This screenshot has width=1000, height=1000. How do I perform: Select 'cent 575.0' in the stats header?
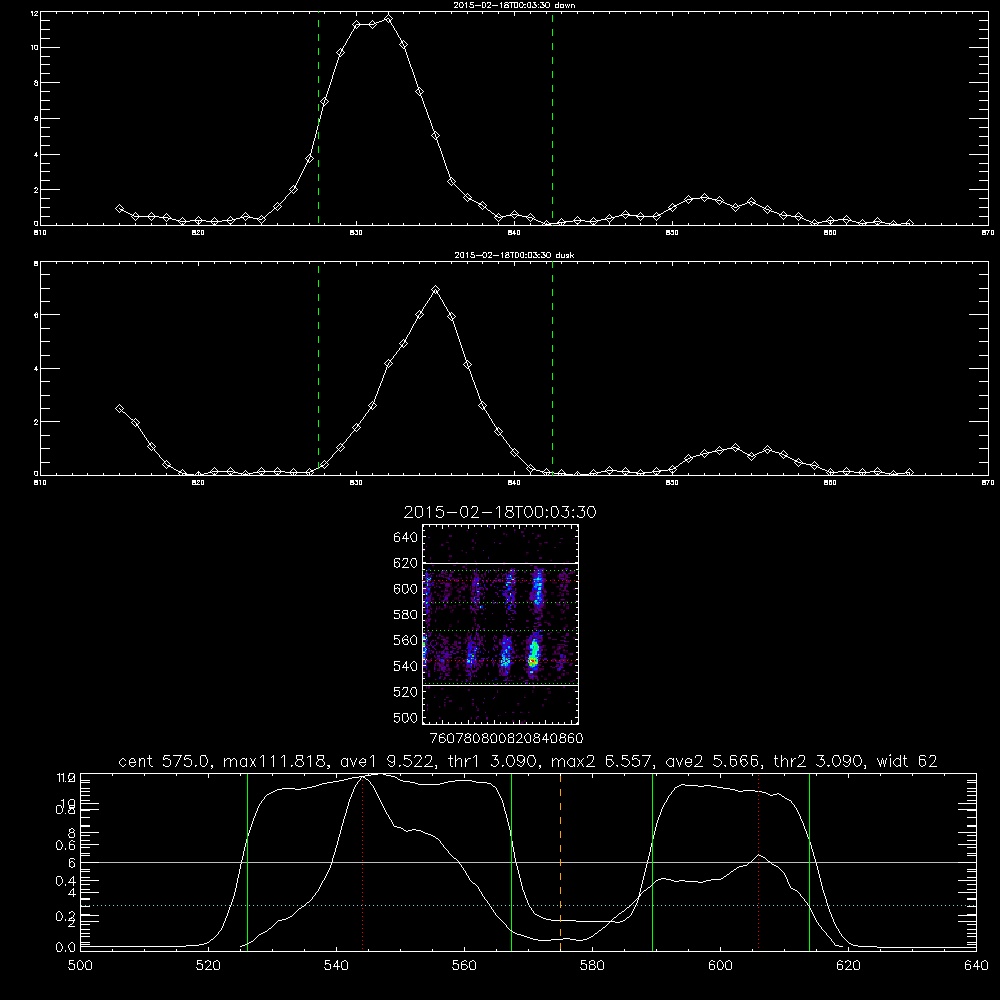click(167, 761)
